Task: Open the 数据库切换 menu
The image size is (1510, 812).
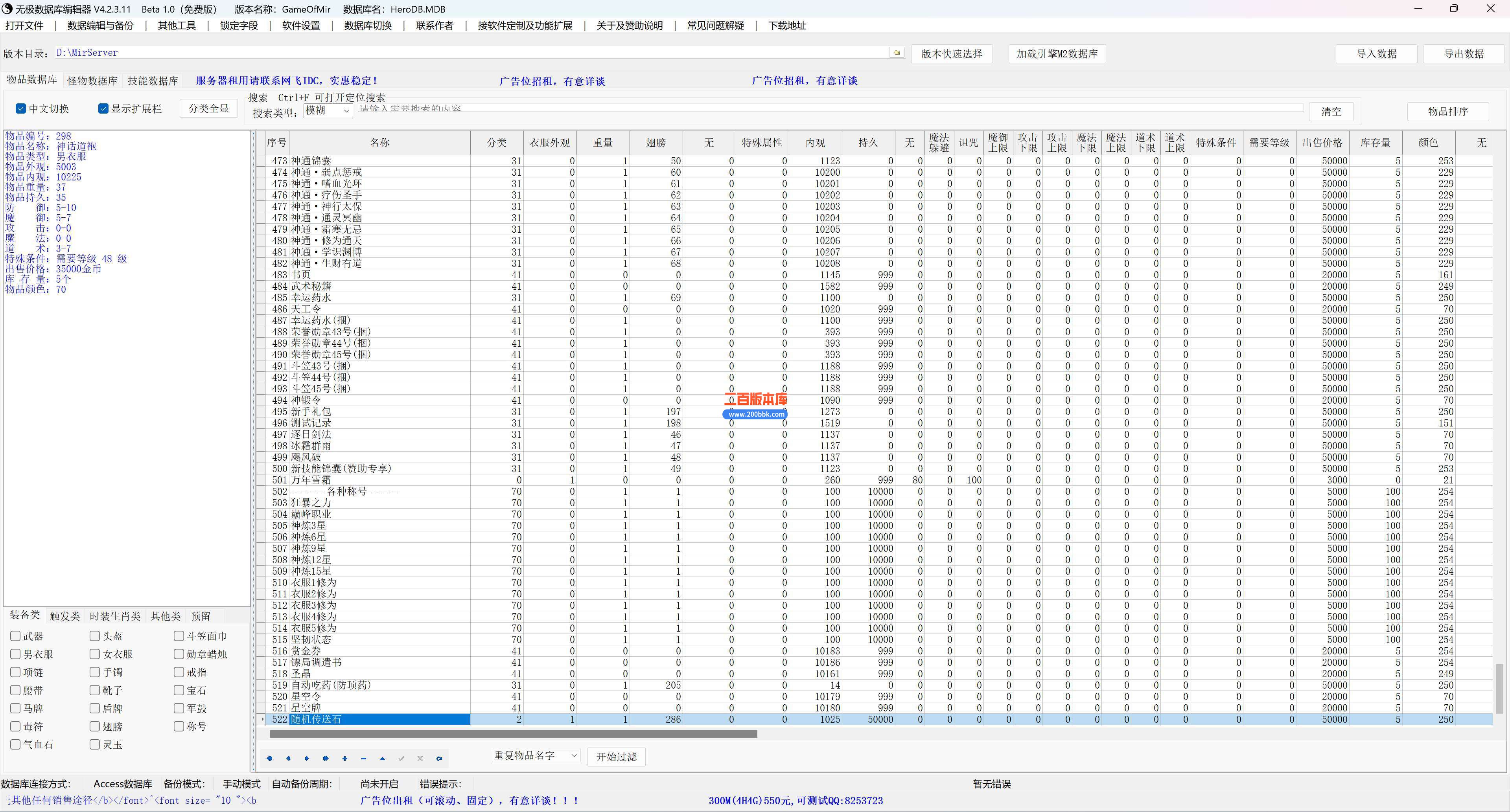Action: [368, 25]
